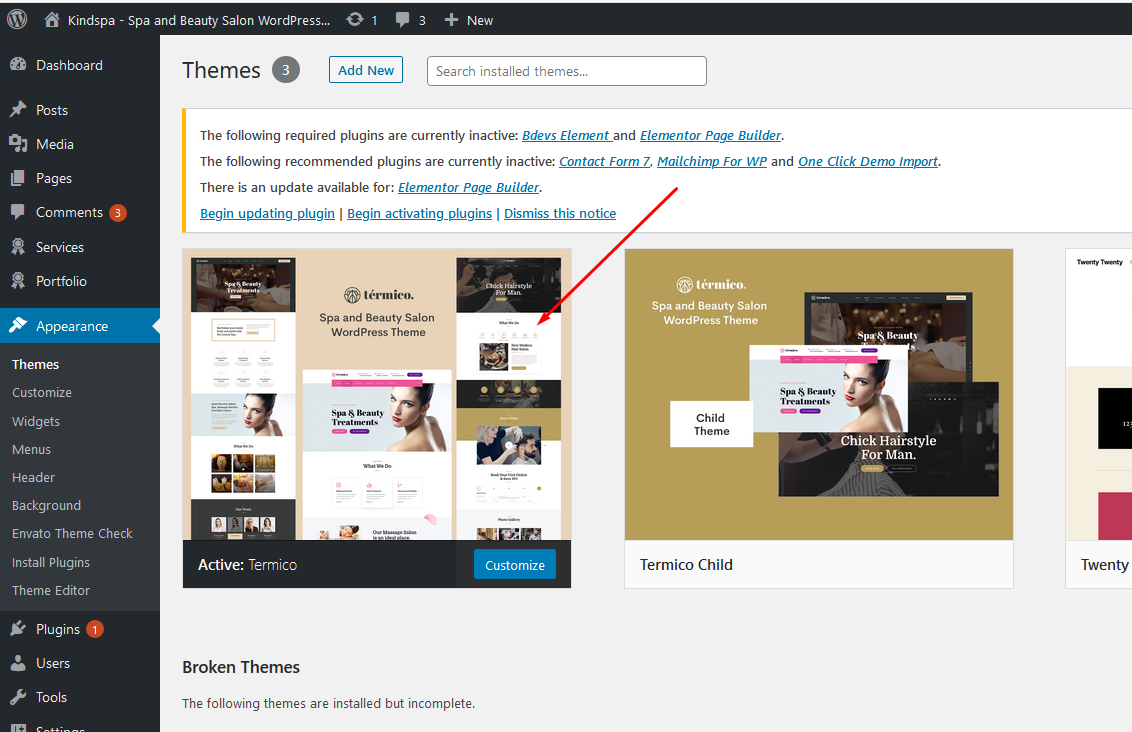Open Background submenu item

pos(46,505)
